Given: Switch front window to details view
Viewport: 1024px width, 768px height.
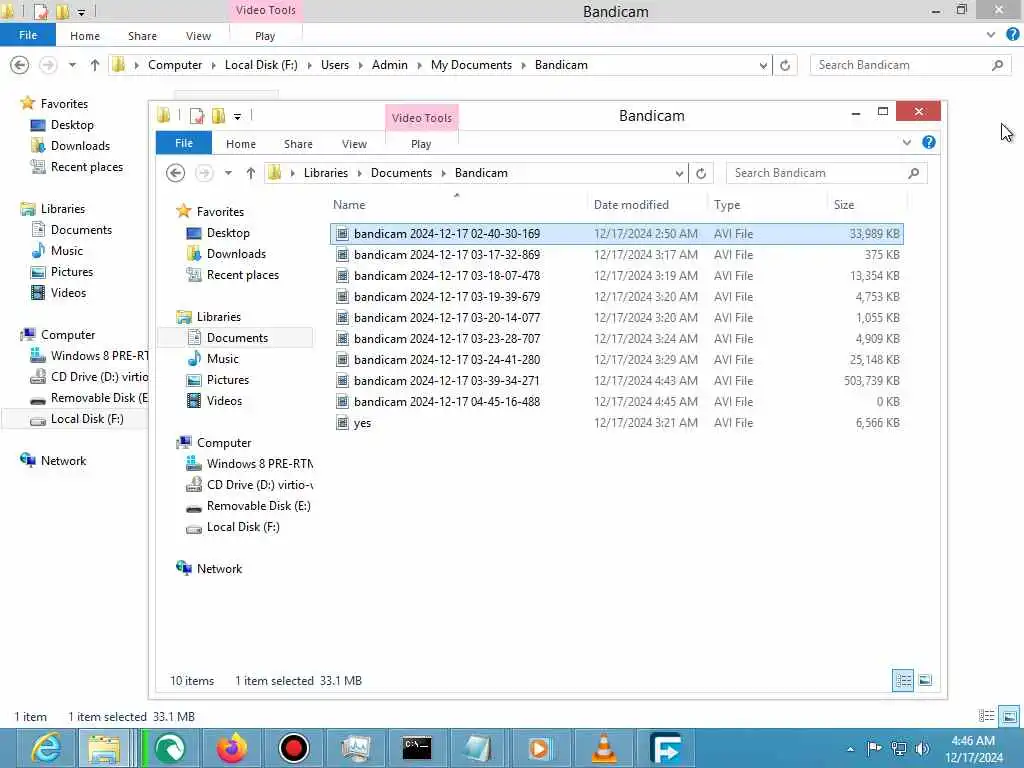Looking at the screenshot, I should click(x=903, y=680).
